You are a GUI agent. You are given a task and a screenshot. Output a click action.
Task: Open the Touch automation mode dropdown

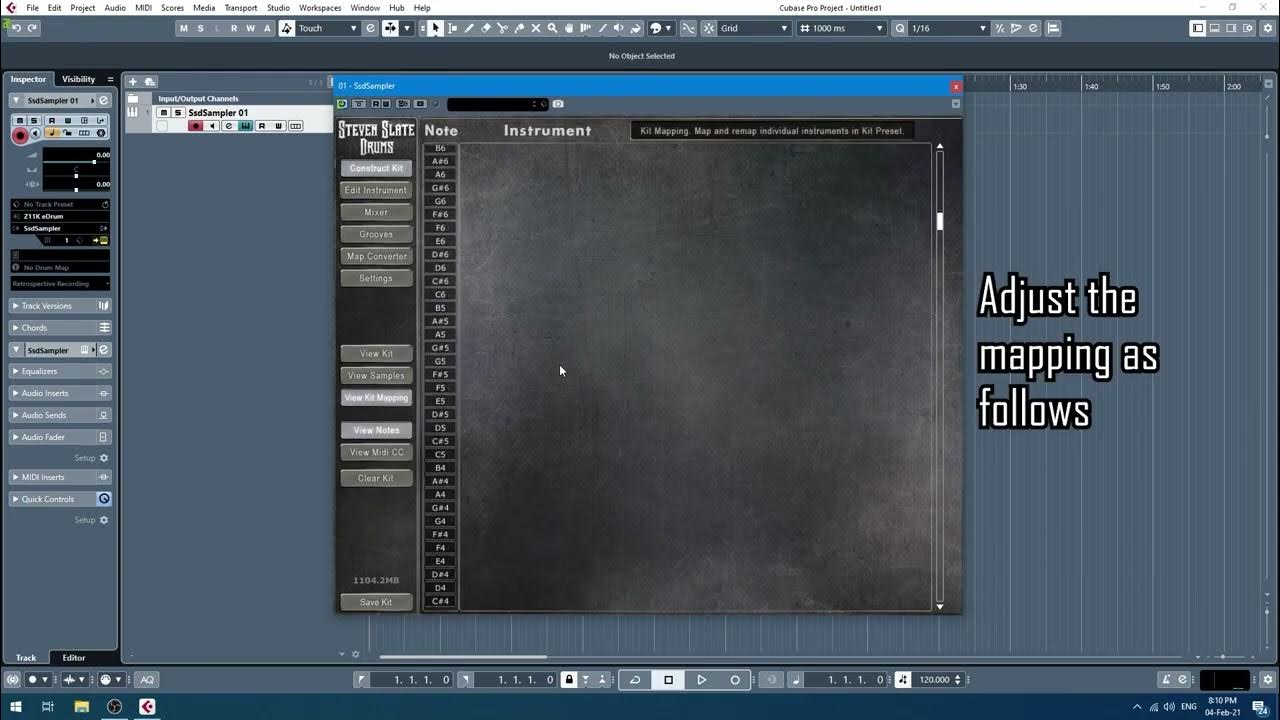click(x=327, y=28)
